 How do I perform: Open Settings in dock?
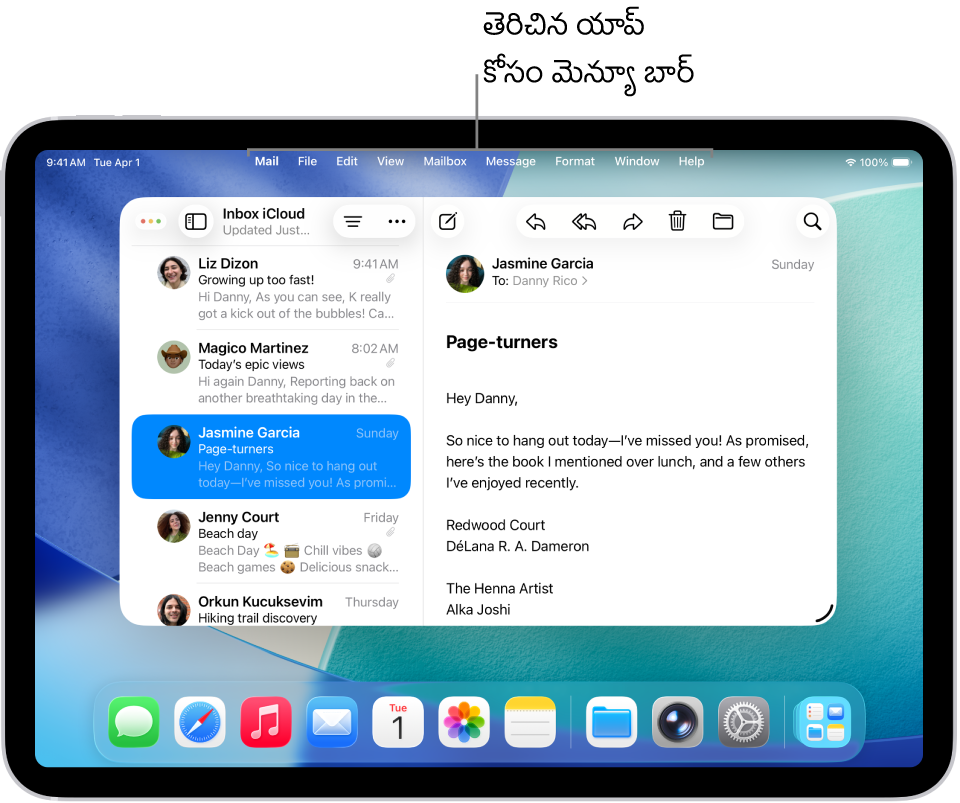(x=743, y=722)
